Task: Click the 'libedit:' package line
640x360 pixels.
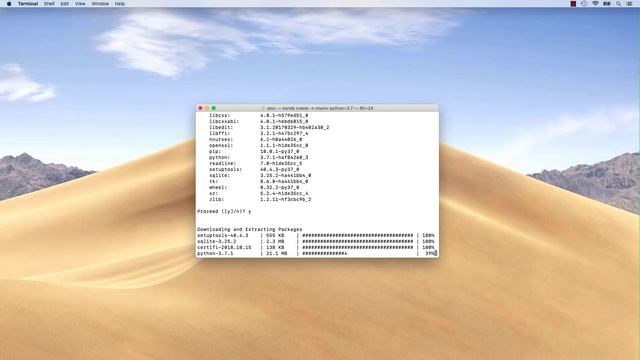Action: [269, 127]
